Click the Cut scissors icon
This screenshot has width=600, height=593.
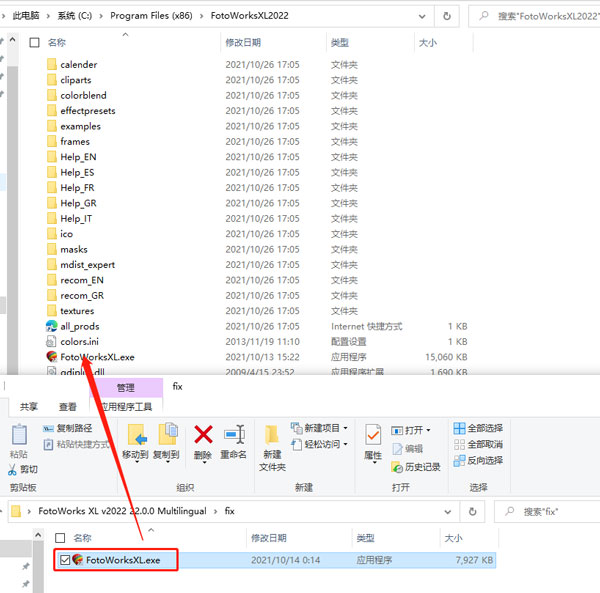point(12,469)
